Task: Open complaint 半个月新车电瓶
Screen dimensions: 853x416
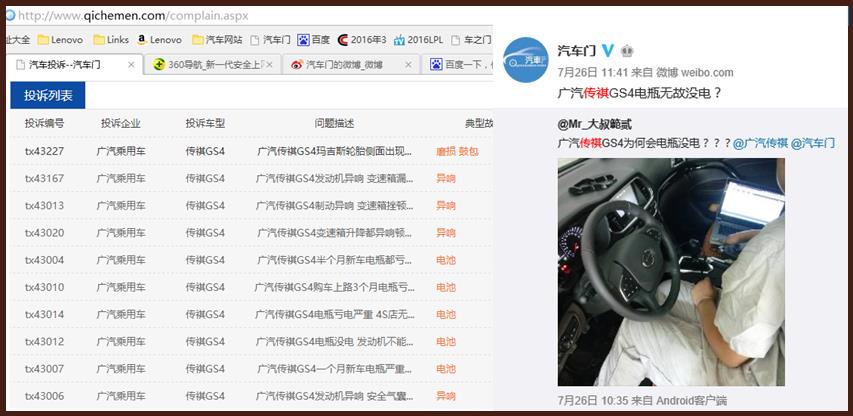Action: (335, 260)
